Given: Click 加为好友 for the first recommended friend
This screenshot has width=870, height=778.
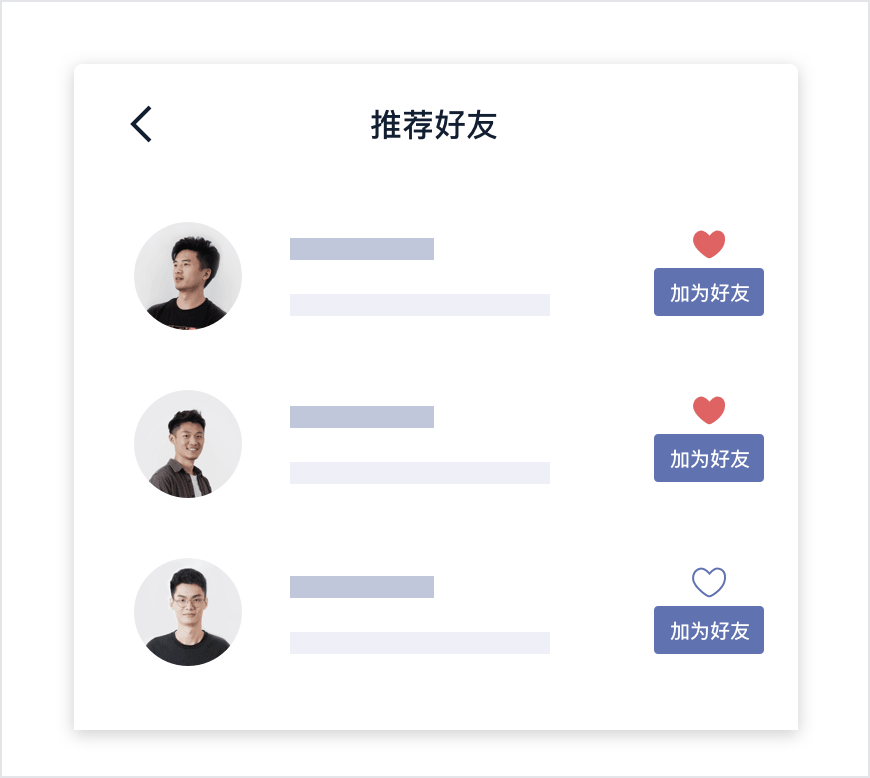Looking at the screenshot, I should [709, 292].
